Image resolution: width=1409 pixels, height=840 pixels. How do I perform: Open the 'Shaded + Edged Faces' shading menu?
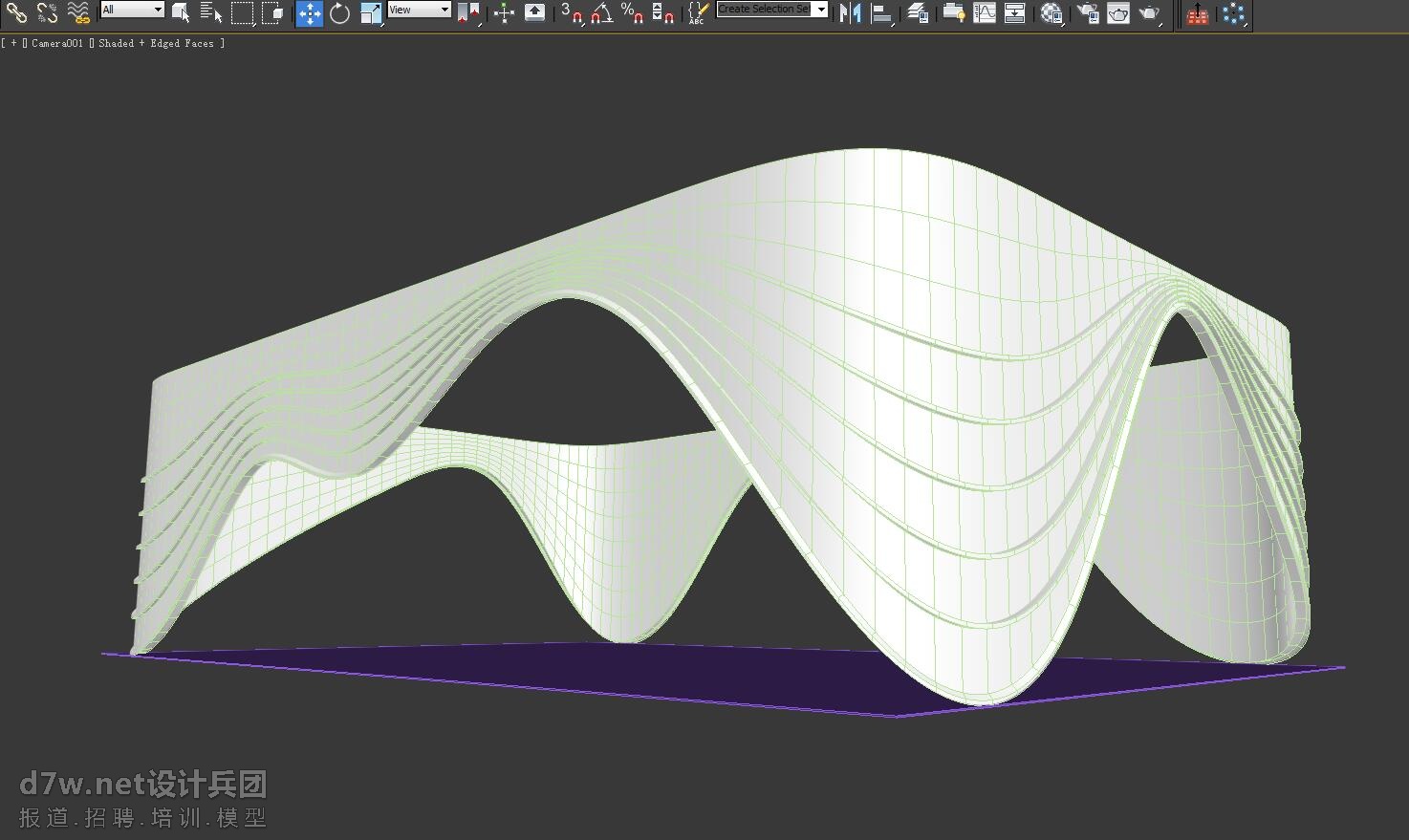156,43
